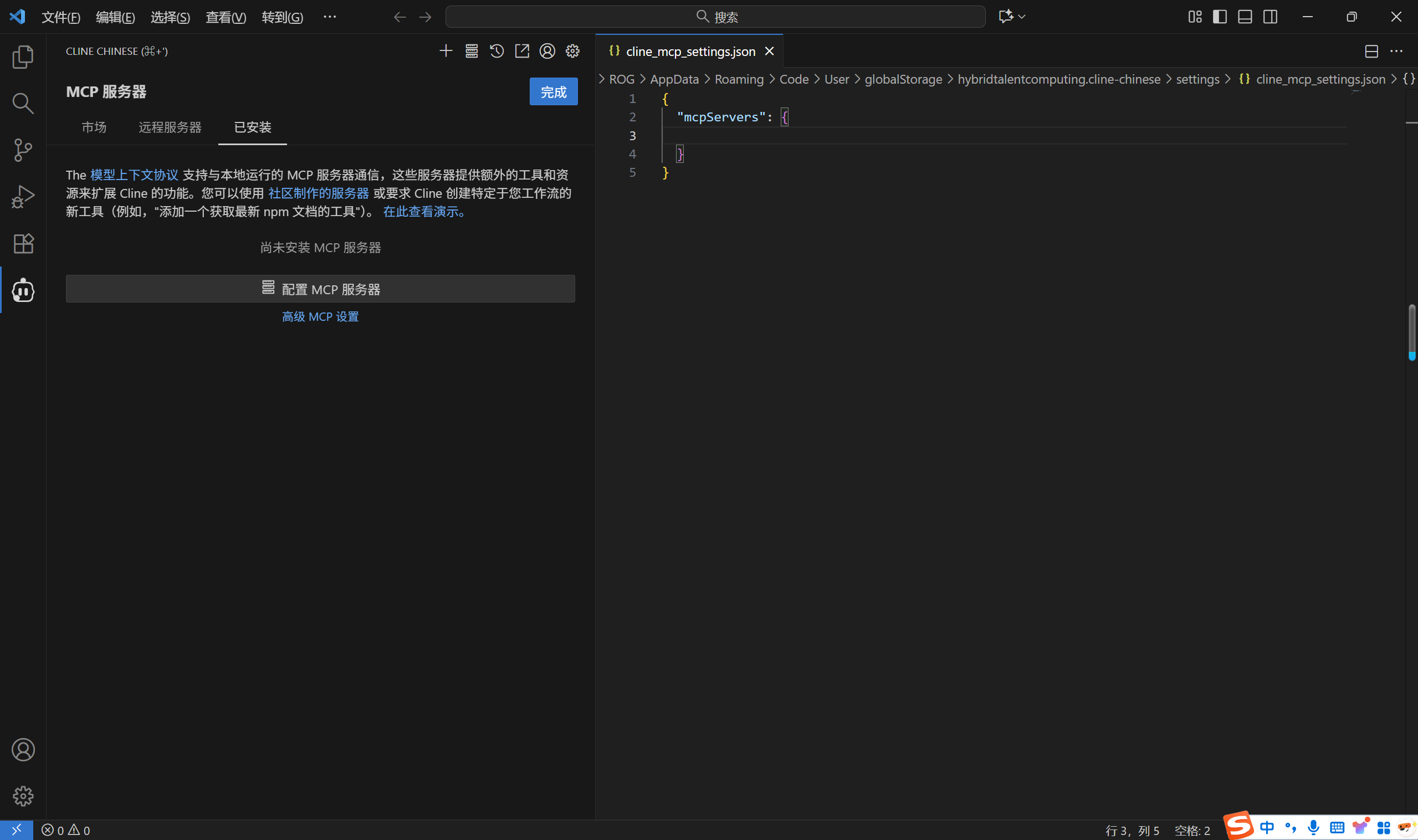1418x840 pixels.
Task: Toggle bottom panel visibility
Action: tap(1245, 17)
